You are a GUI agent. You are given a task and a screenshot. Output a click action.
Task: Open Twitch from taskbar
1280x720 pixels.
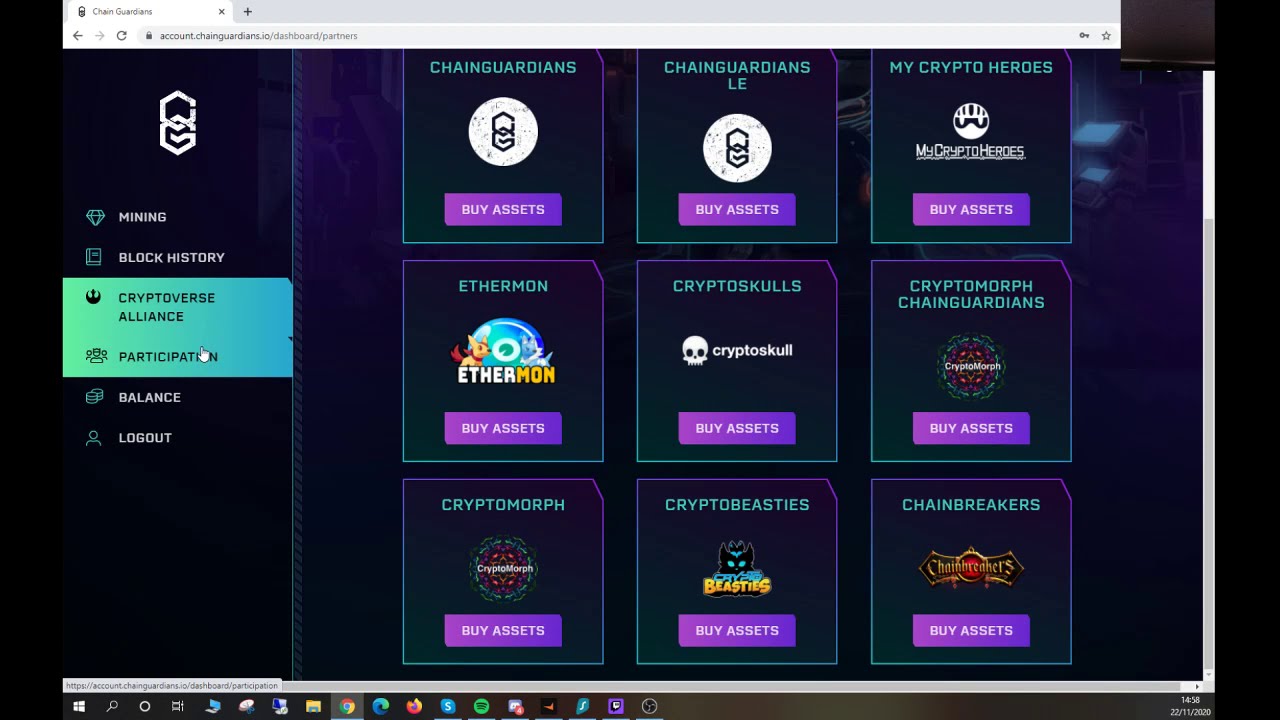pyautogui.click(x=616, y=706)
